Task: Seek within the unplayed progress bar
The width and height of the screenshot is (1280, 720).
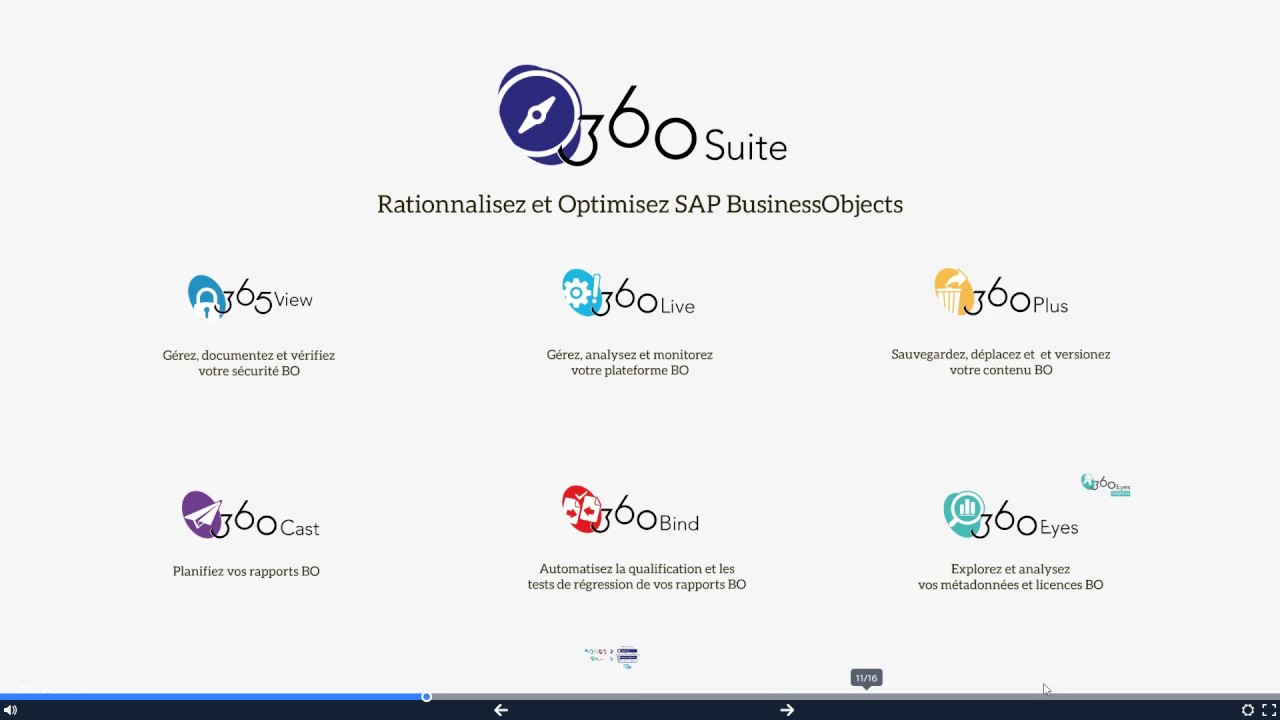Action: coord(855,696)
